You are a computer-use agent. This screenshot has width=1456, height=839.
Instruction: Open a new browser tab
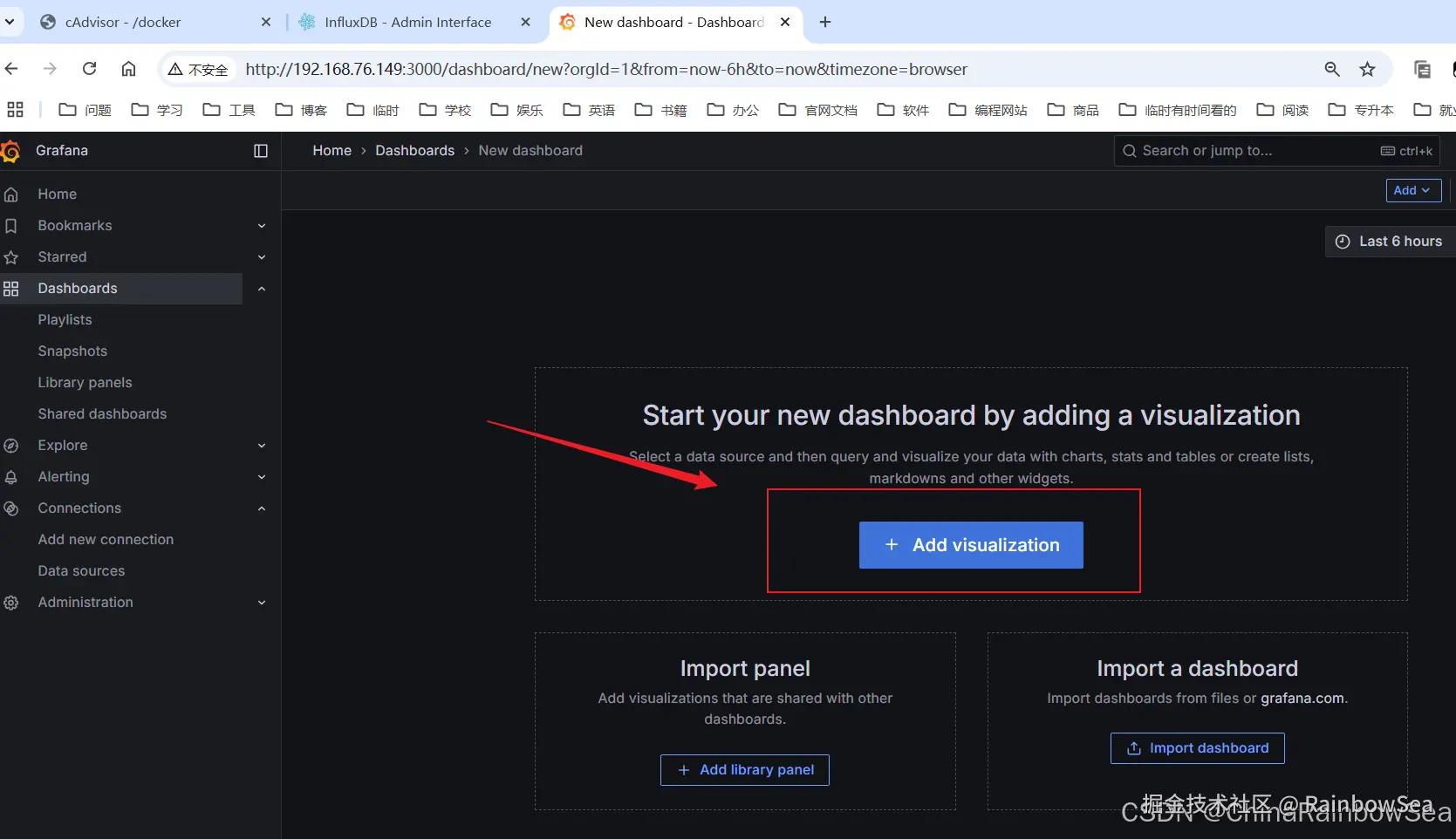pos(825,22)
